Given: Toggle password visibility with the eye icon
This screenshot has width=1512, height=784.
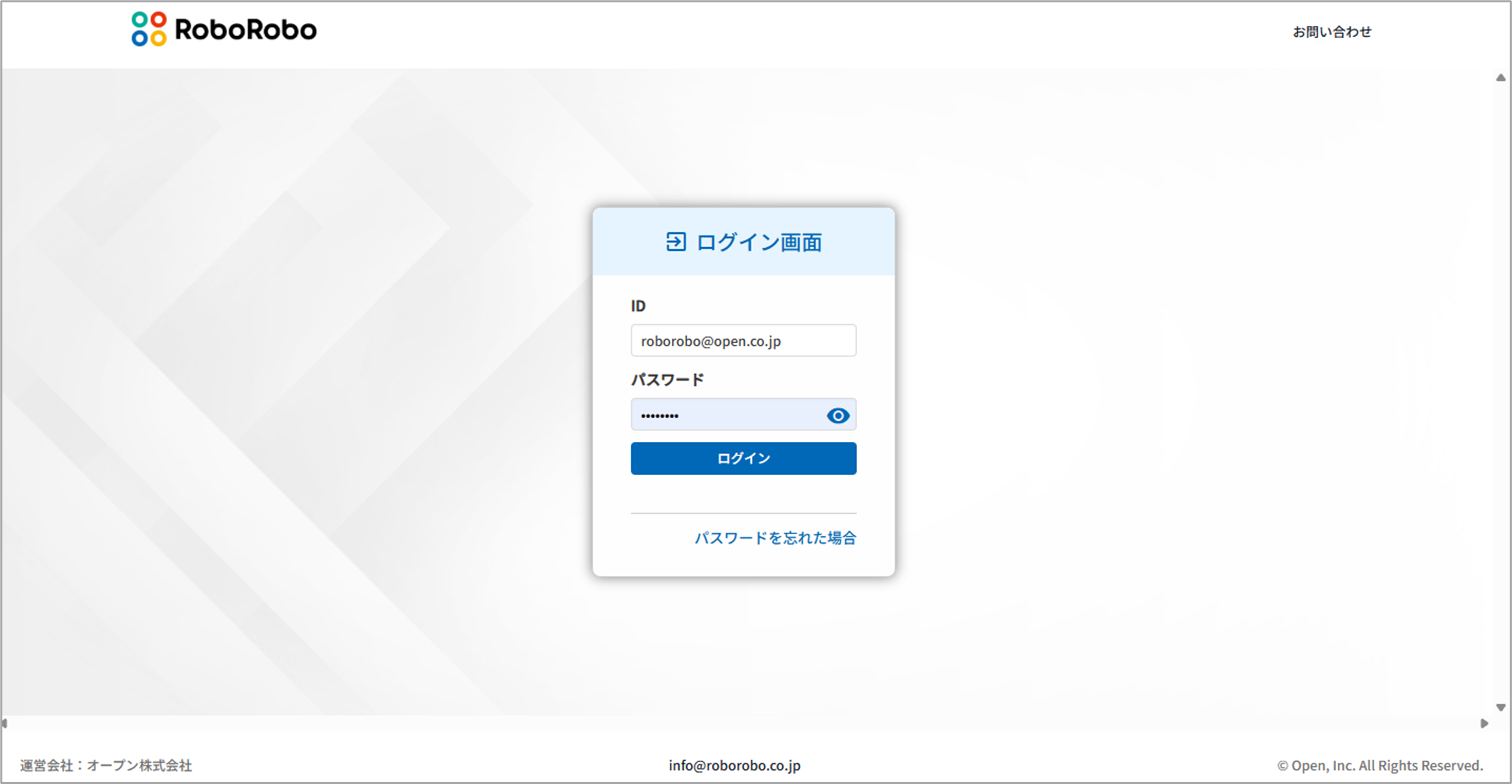Looking at the screenshot, I should [x=838, y=415].
